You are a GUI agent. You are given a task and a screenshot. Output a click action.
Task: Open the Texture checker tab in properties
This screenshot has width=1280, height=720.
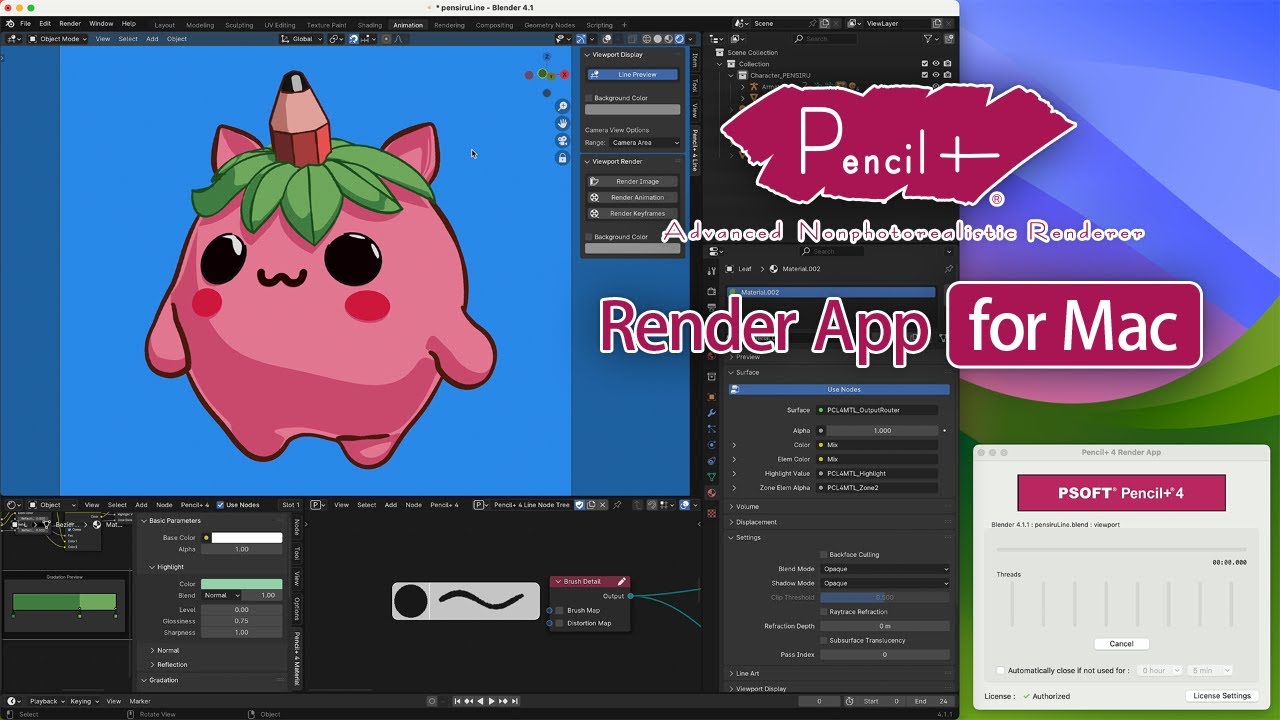(711, 513)
